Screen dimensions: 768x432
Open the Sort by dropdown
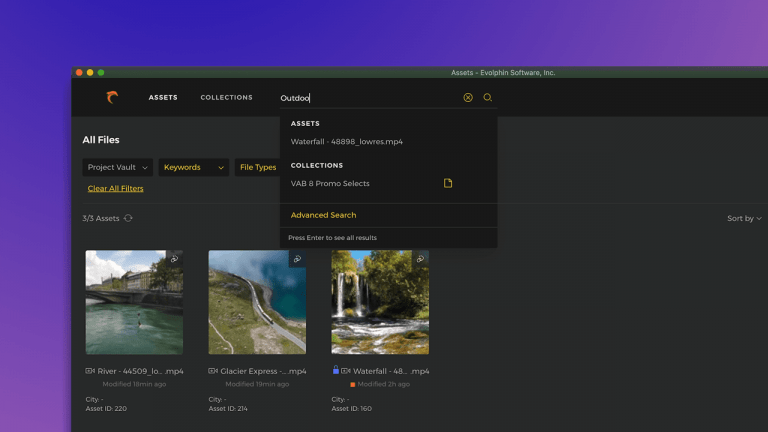point(744,218)
